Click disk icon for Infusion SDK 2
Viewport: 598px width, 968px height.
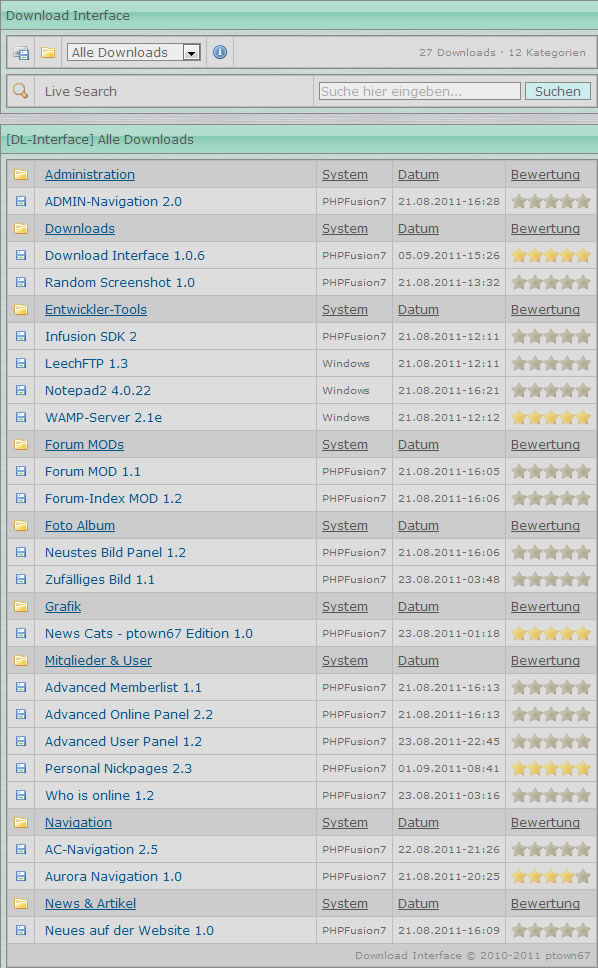[x=21, y=336]
